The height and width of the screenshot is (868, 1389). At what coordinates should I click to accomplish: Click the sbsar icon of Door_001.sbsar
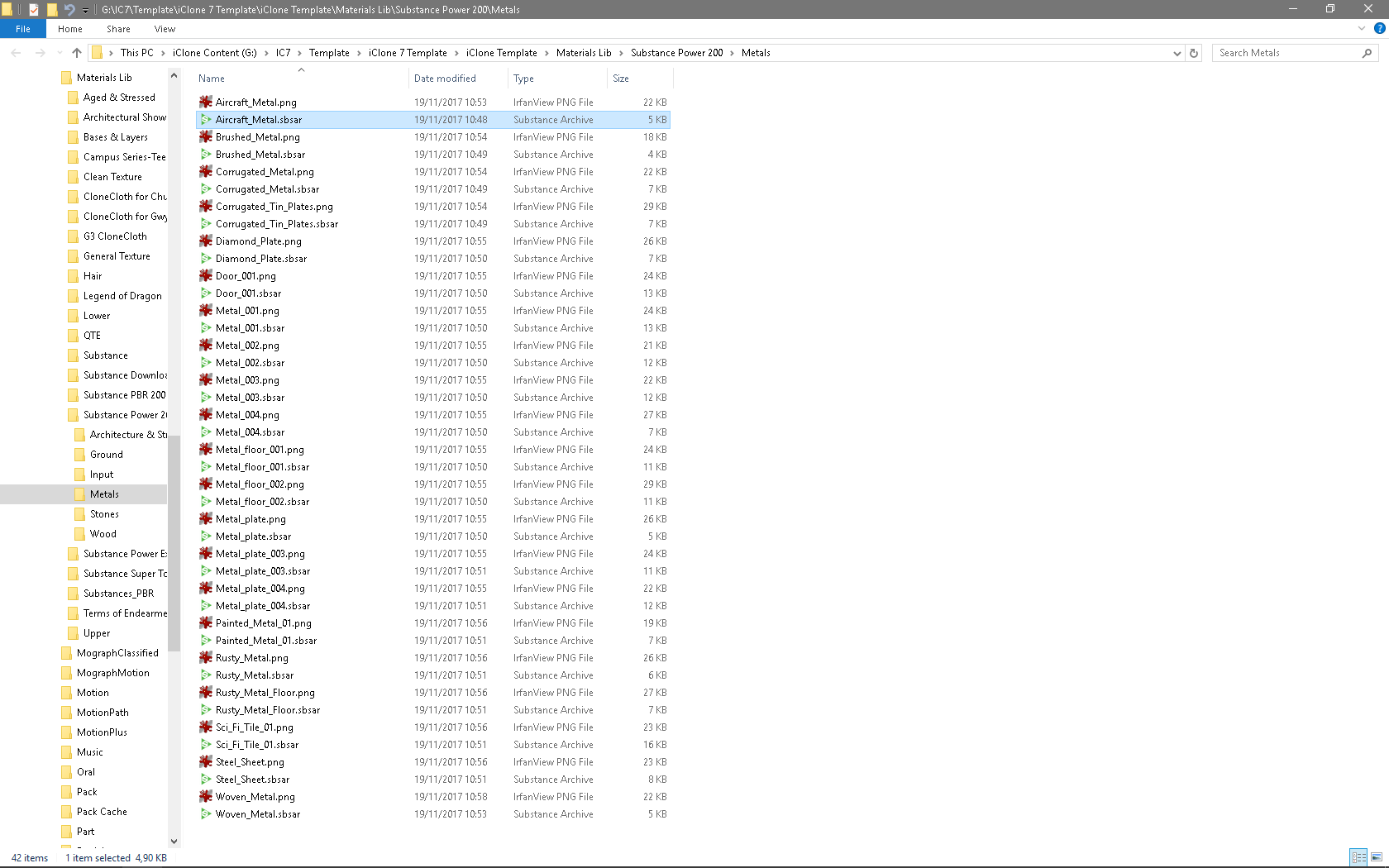[x=206, y=293]
